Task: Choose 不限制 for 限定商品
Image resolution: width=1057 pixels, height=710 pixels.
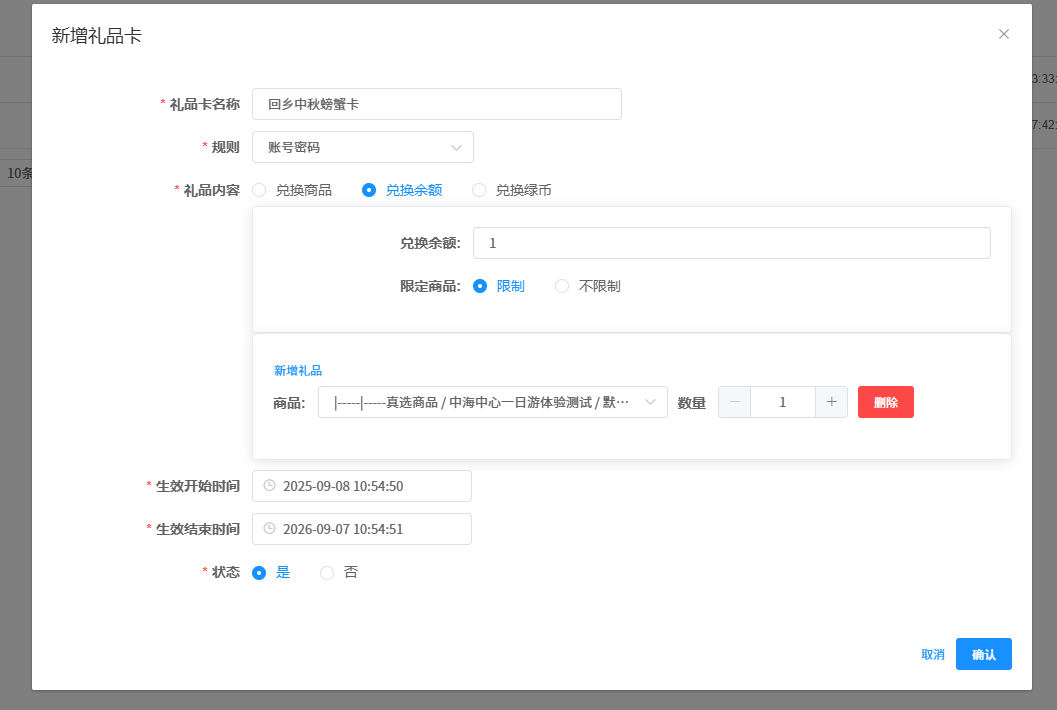Action: (562, 286)
